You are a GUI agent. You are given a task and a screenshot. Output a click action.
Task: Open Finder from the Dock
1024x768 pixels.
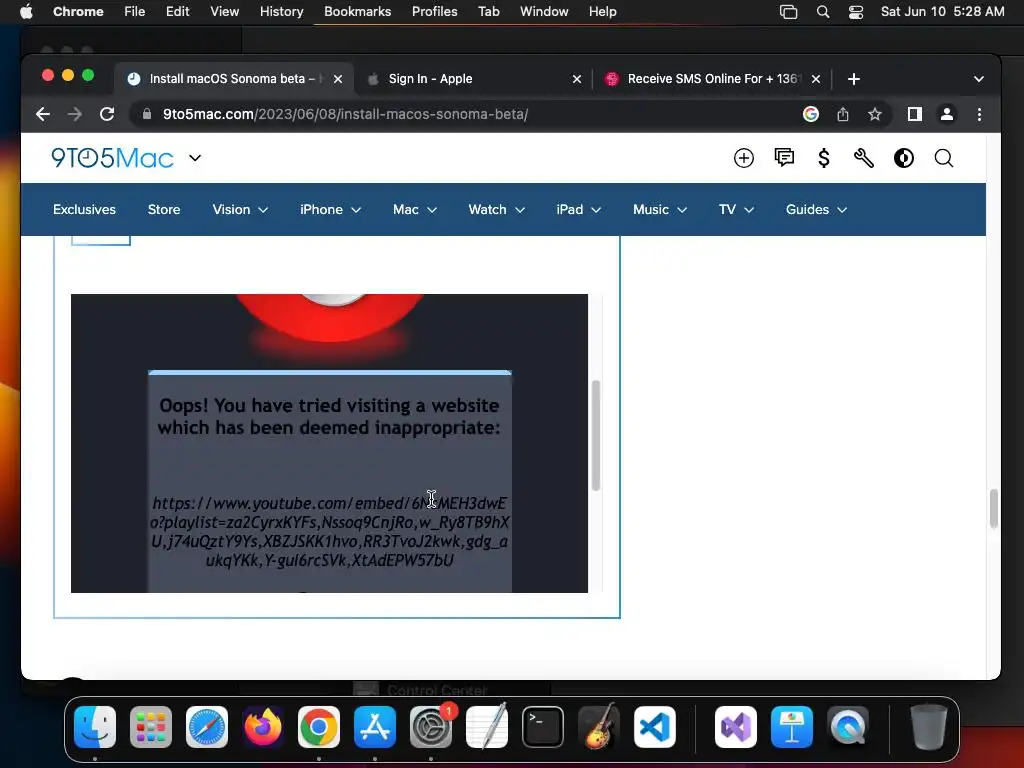point(95,726)
